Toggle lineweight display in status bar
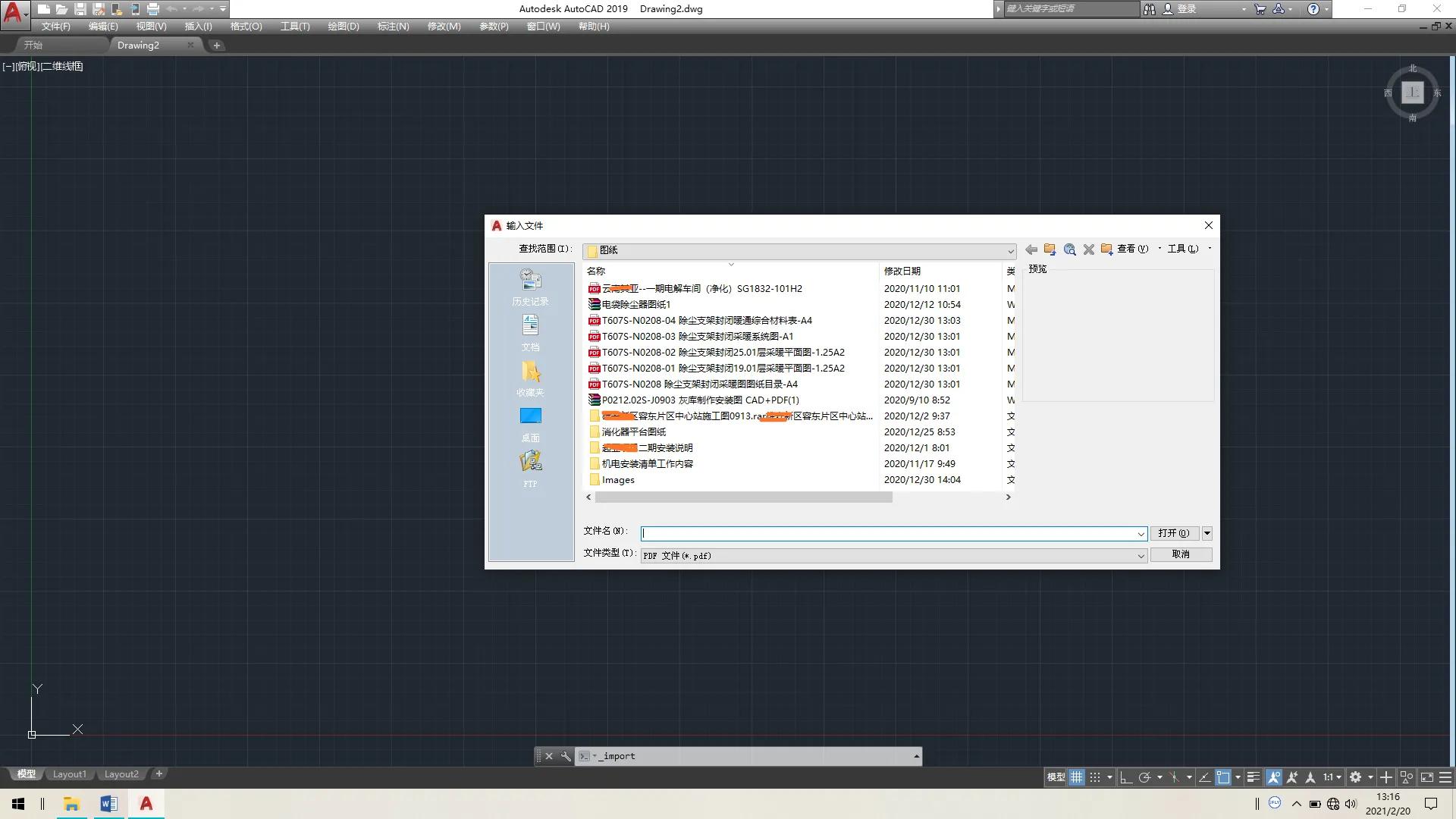1456x819 pixels. (1254, 777)
